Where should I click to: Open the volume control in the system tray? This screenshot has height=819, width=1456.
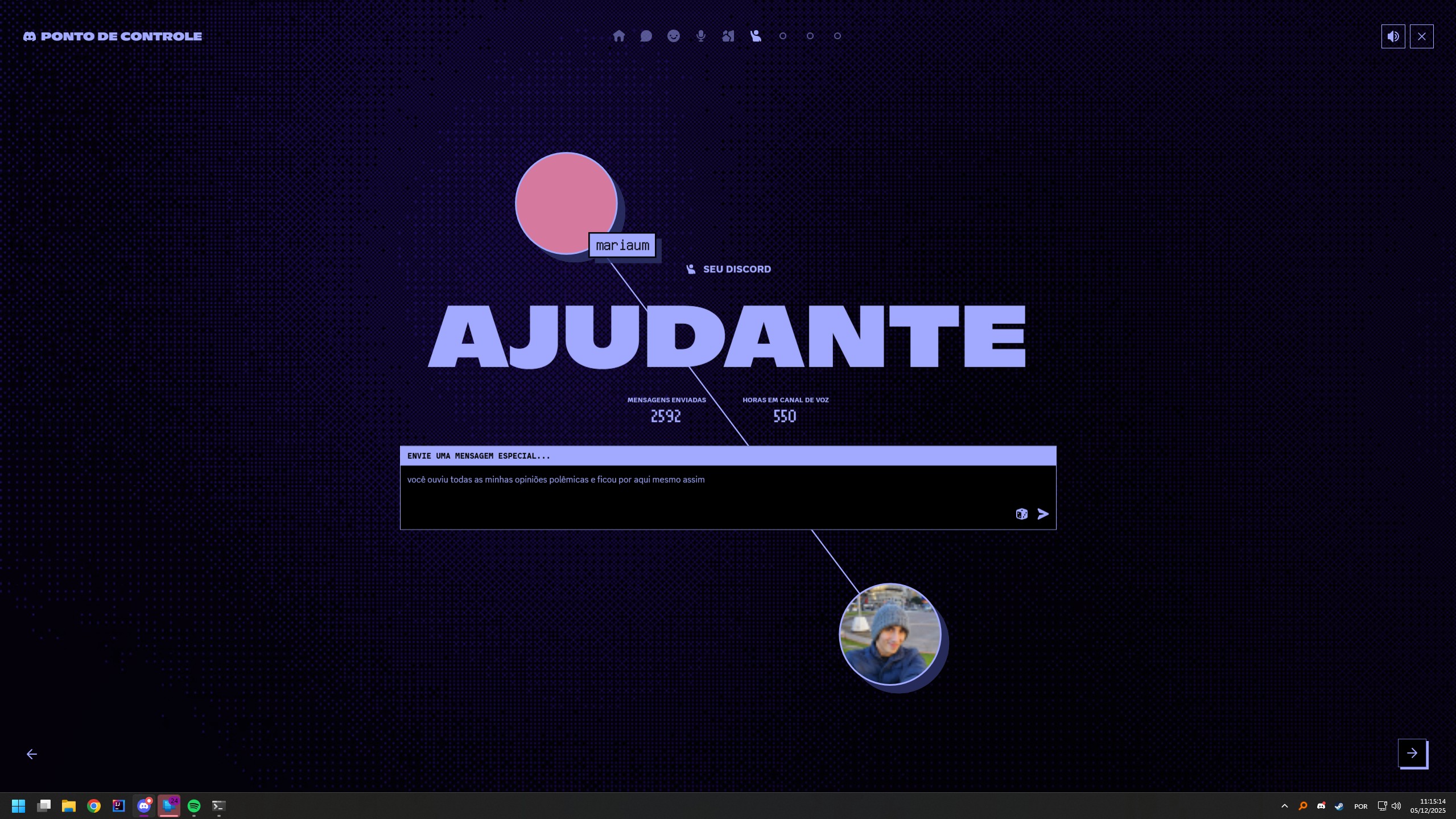[x=1396, y=805]
